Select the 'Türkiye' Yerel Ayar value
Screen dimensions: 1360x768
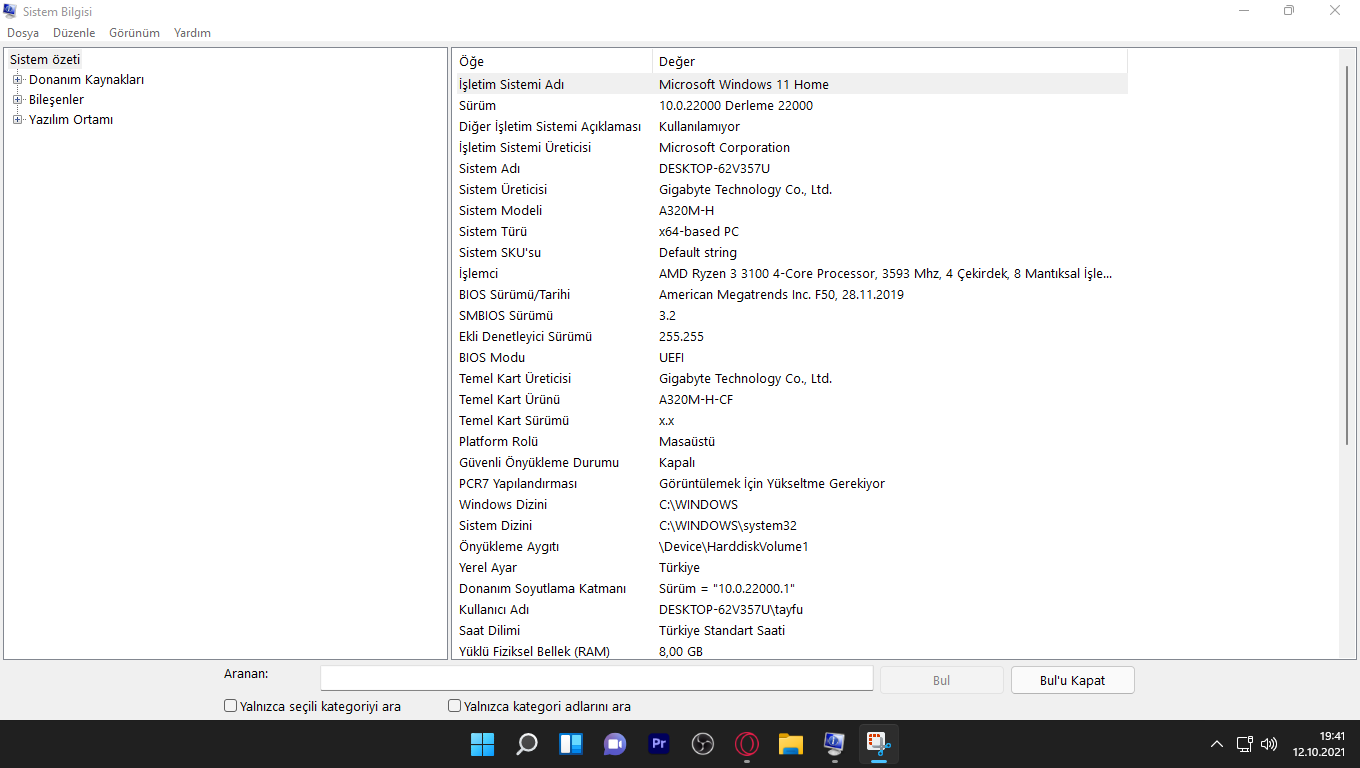(x=679, y=568)
